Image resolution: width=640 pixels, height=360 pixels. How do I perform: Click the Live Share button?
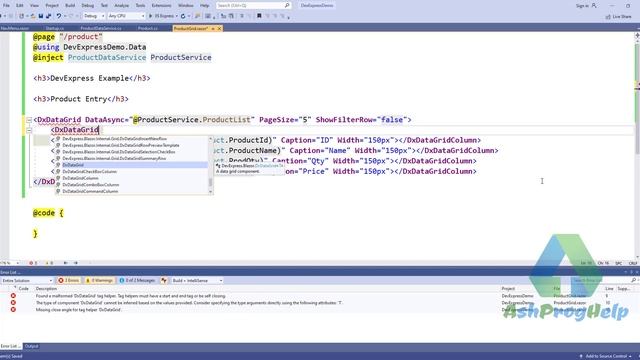pos(618,17)
